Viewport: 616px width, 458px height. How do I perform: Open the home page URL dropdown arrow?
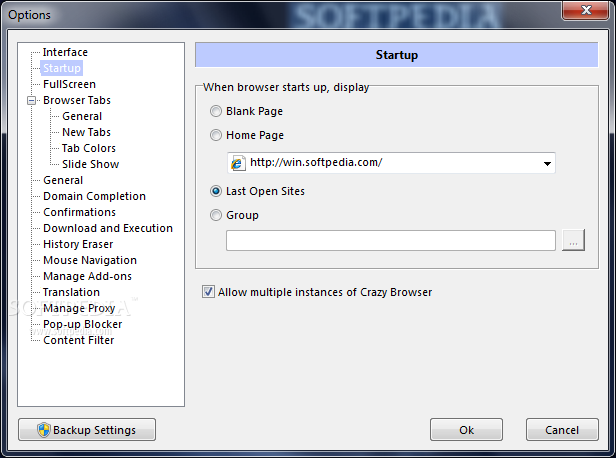pyautogui.click(x=547, y=163)
